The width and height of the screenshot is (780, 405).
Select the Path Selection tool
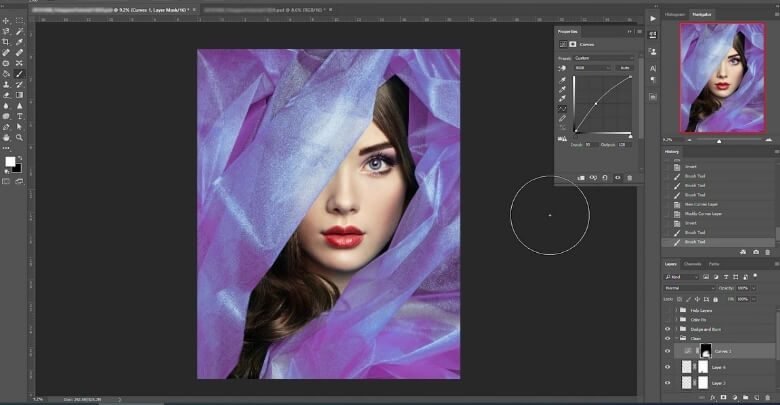[x=19, y=127]
